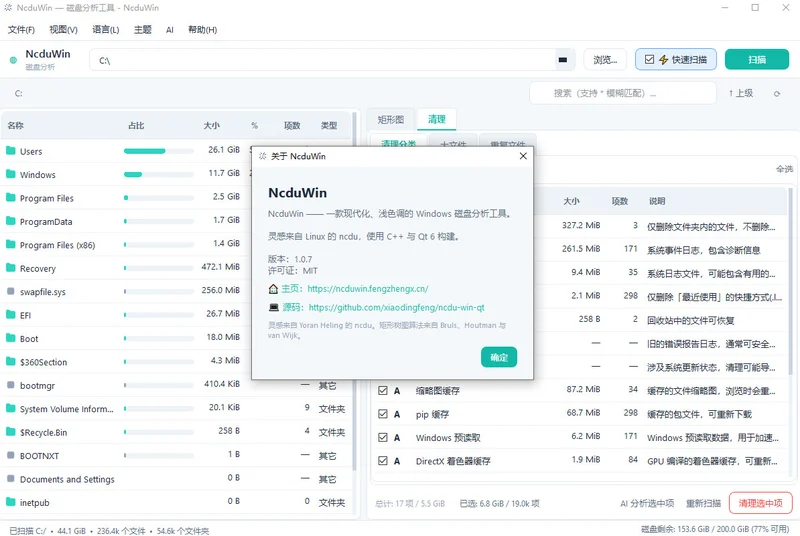Screen dimensions: 800x536
Task: Click the BOOTNXT file icon
Action: click(11, 455)
